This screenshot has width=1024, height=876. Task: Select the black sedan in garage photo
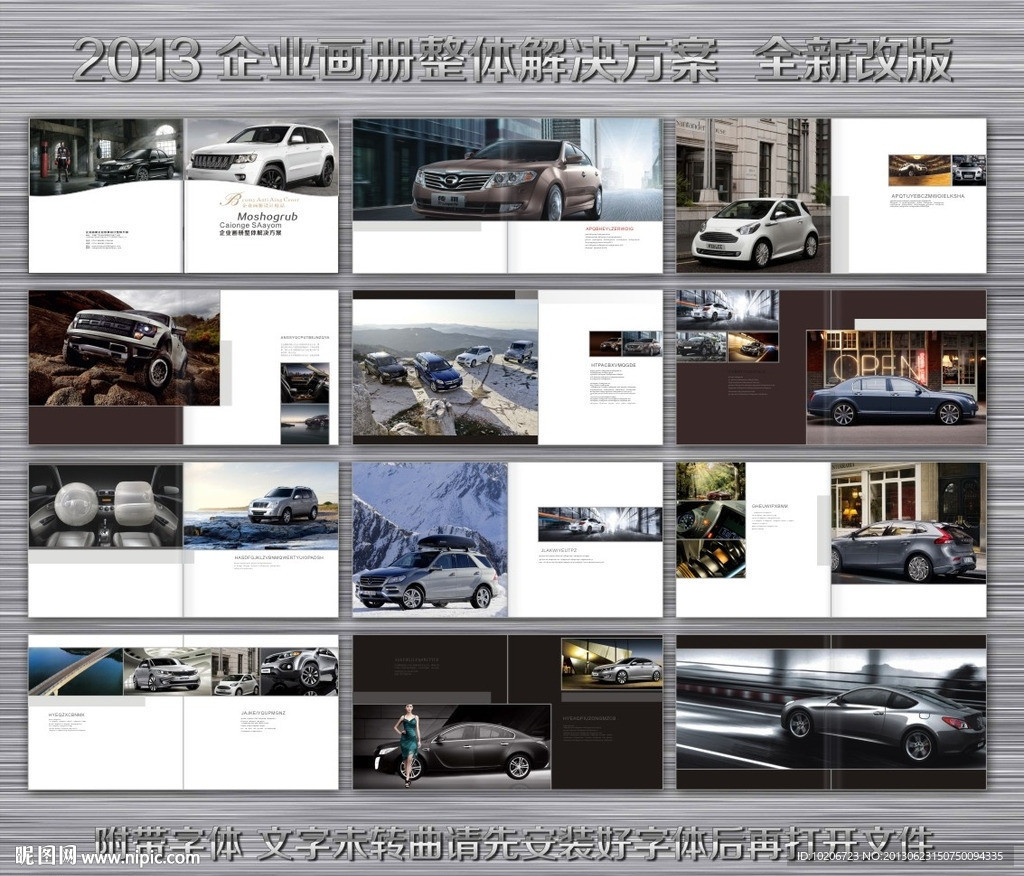click(106, 155)
